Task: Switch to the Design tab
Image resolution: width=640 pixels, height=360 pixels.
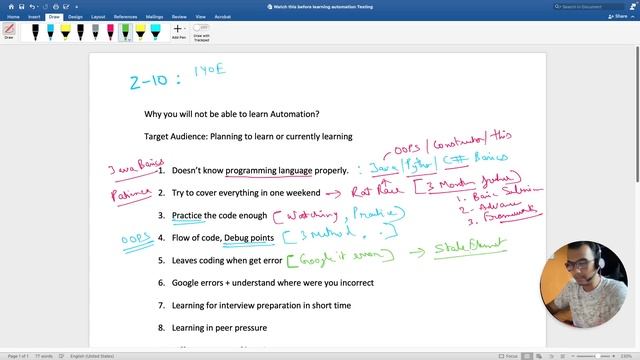Action: (x=75, y=17)
